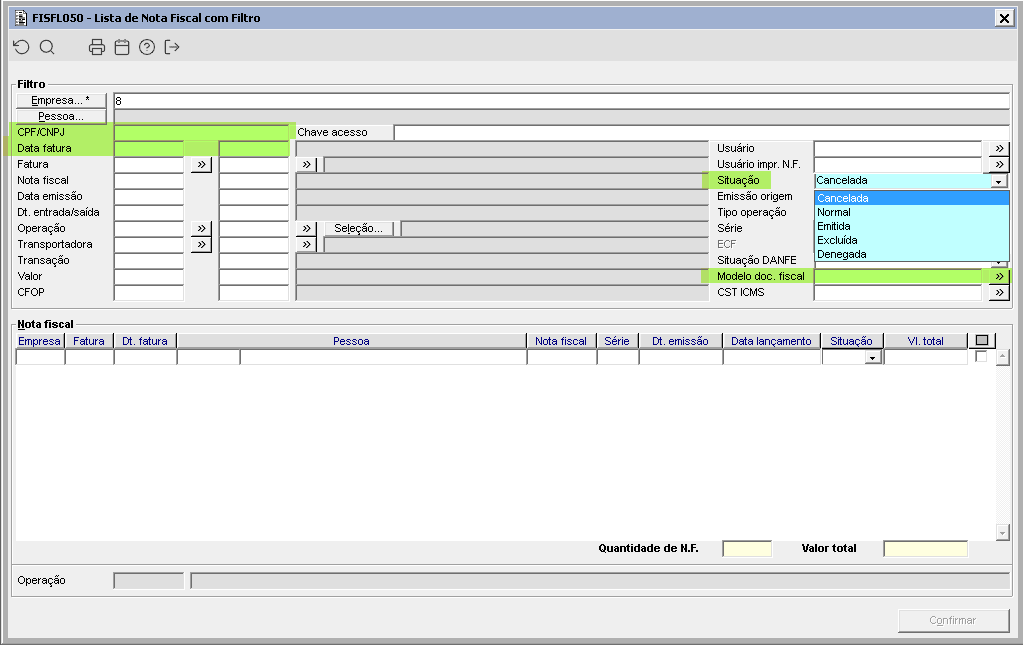The width and height of the screenshot is (1023, 645).
Task: Focus the Quantidade de N.F. field
Action: (747, 549)
